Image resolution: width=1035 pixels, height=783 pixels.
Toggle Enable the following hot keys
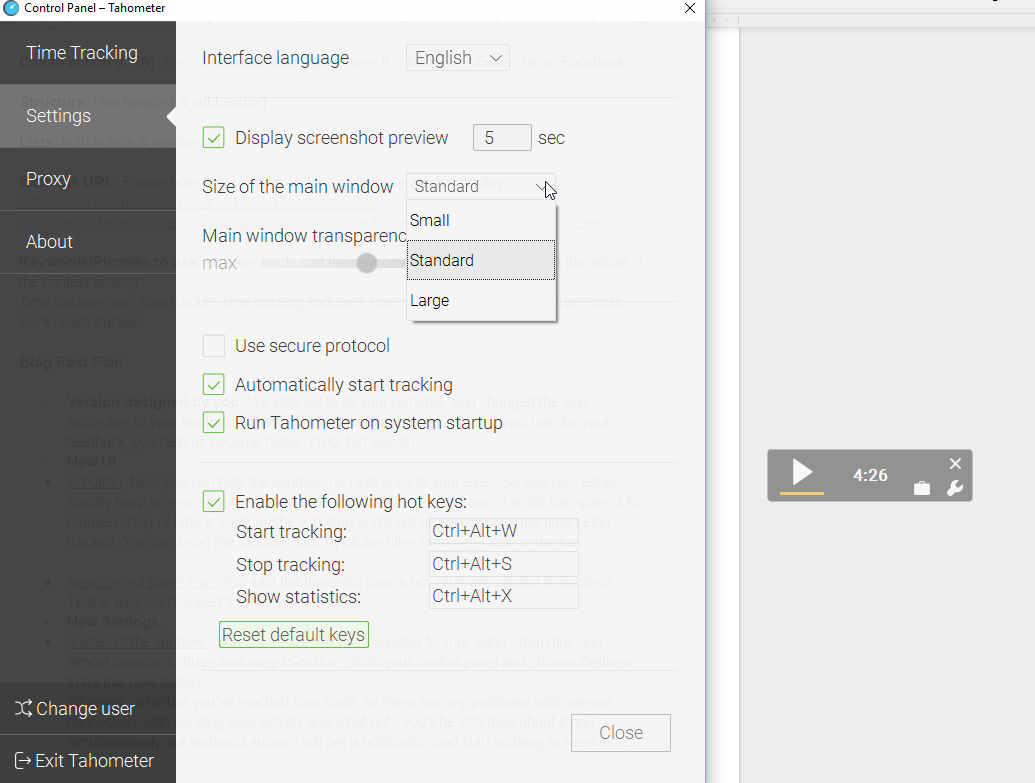pyautogui.click(x=214, y=502)
